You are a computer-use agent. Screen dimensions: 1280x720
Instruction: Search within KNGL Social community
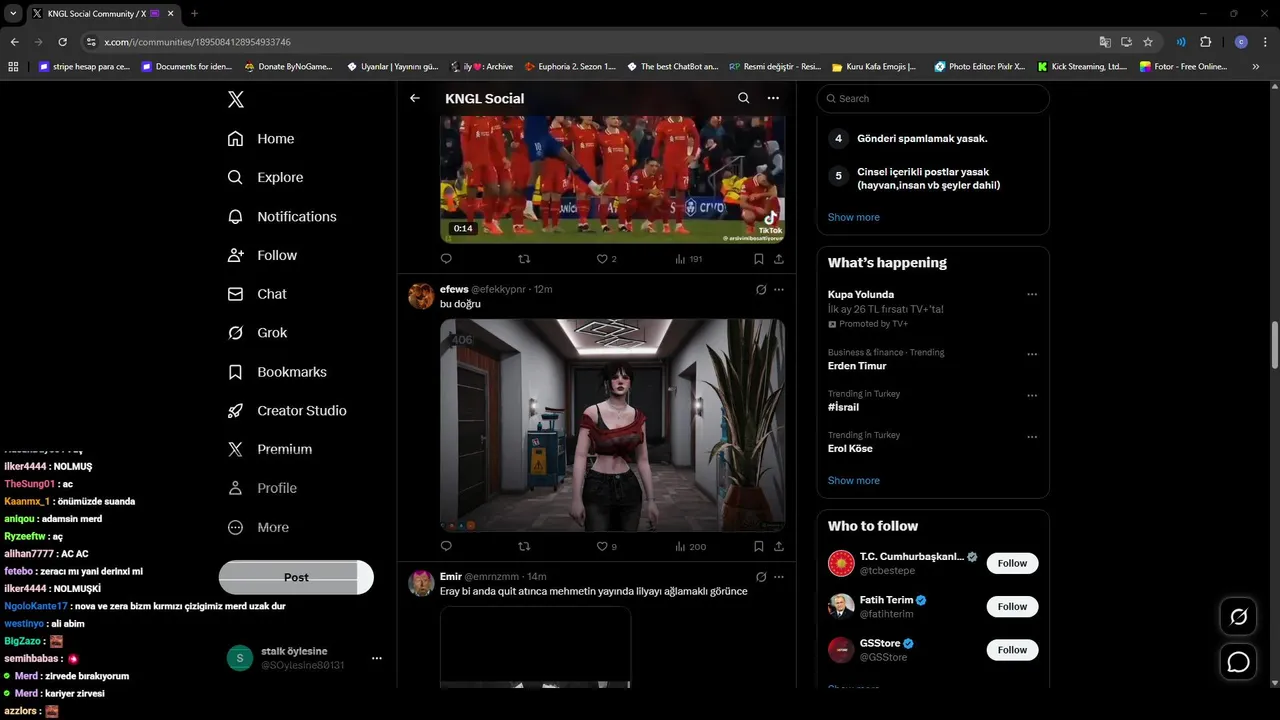pos(743,98)
